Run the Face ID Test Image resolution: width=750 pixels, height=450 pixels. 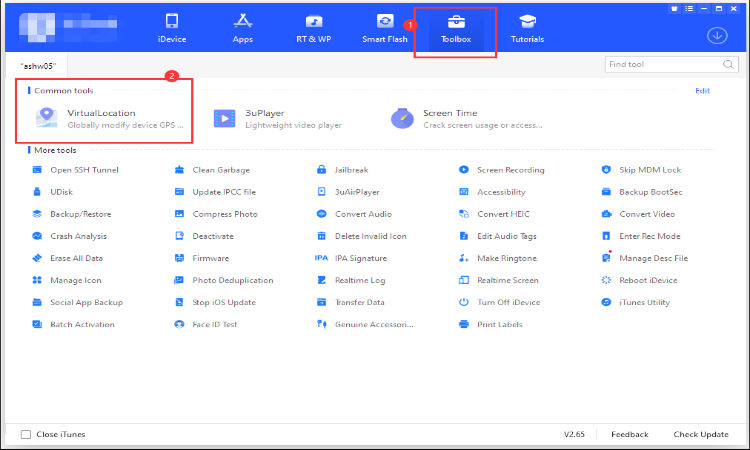point(206,324)
